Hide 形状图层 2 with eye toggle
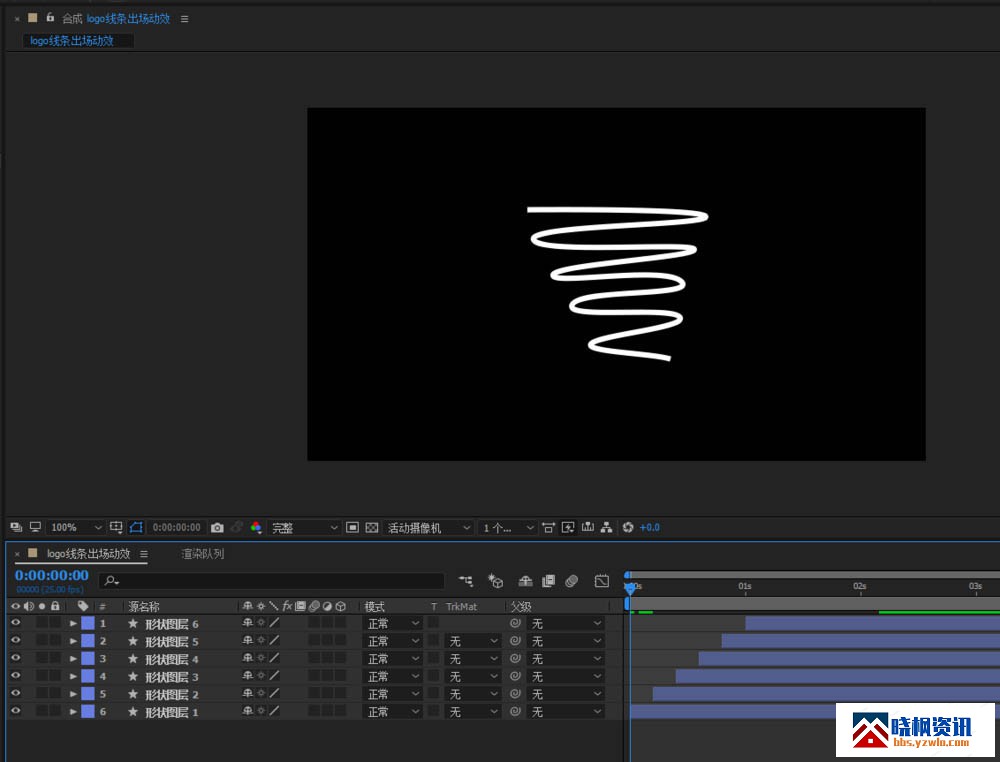This screenshot has width=1000, height=762. point(15,693)
